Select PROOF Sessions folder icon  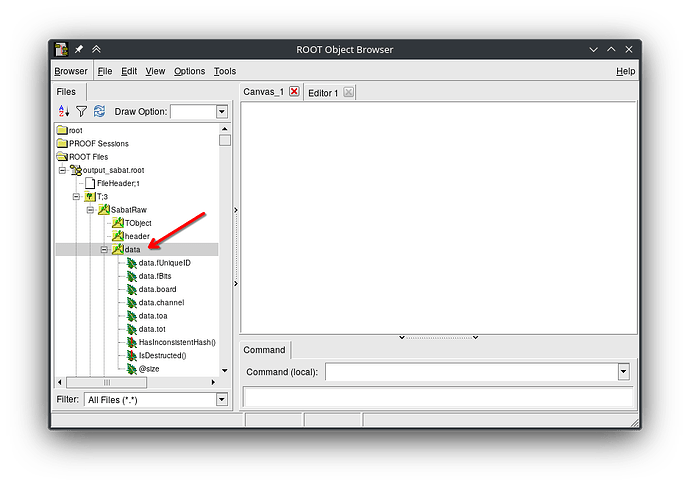pyautogui.click(x=62, y=143)
